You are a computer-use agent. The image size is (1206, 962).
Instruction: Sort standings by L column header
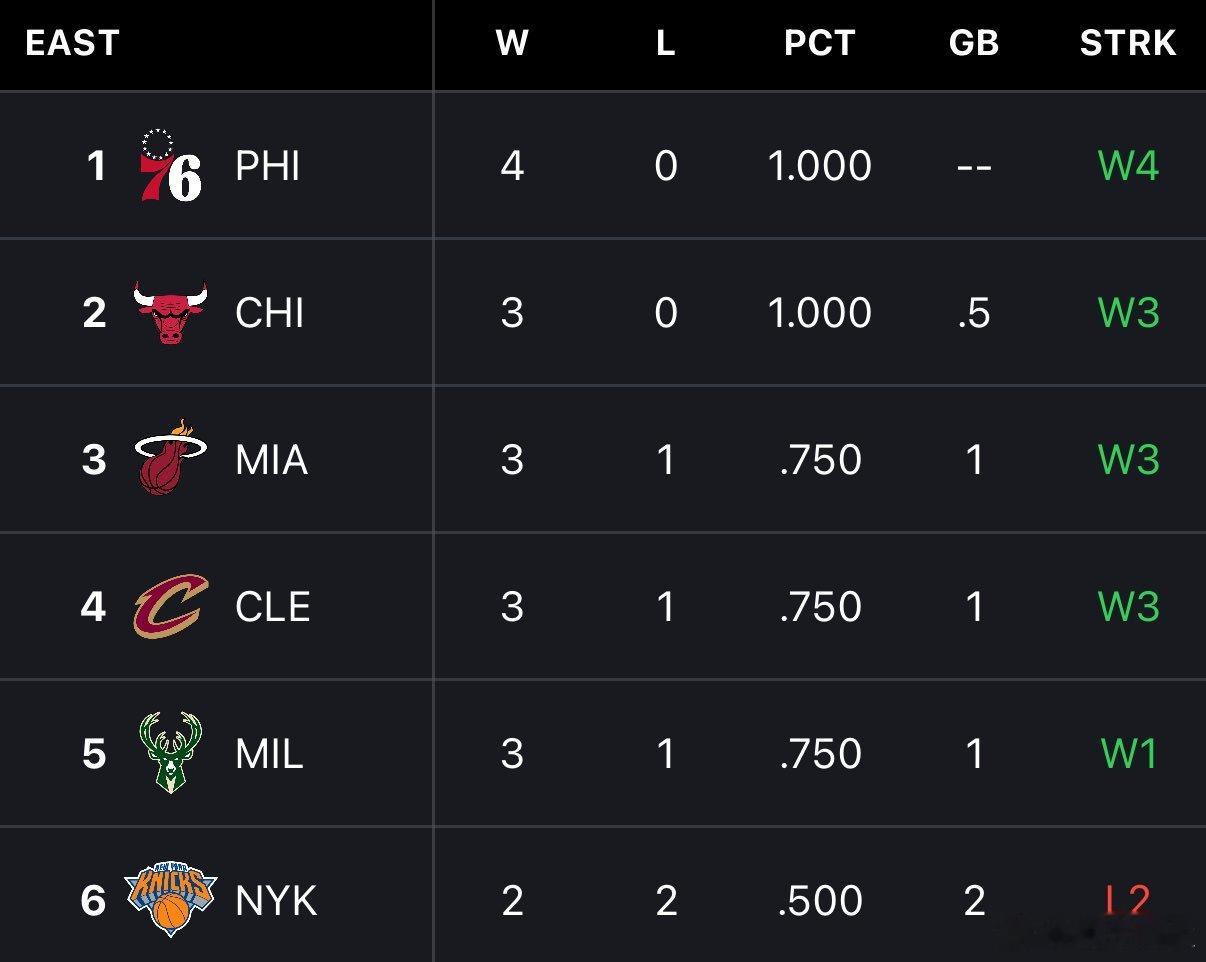tap(665, 43)
